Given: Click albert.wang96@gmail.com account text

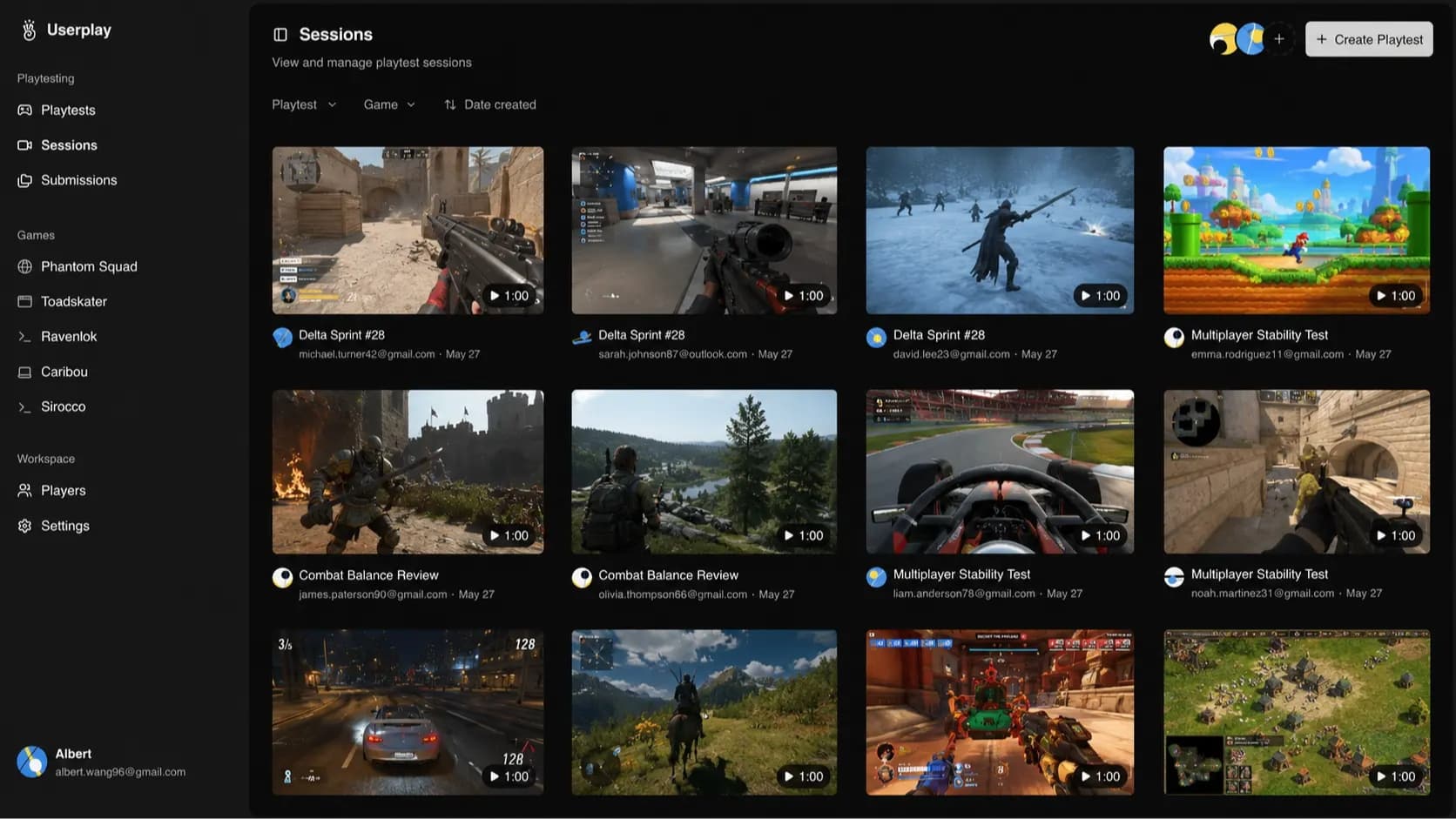Looking at the screenshot, I should pos(120,772).
